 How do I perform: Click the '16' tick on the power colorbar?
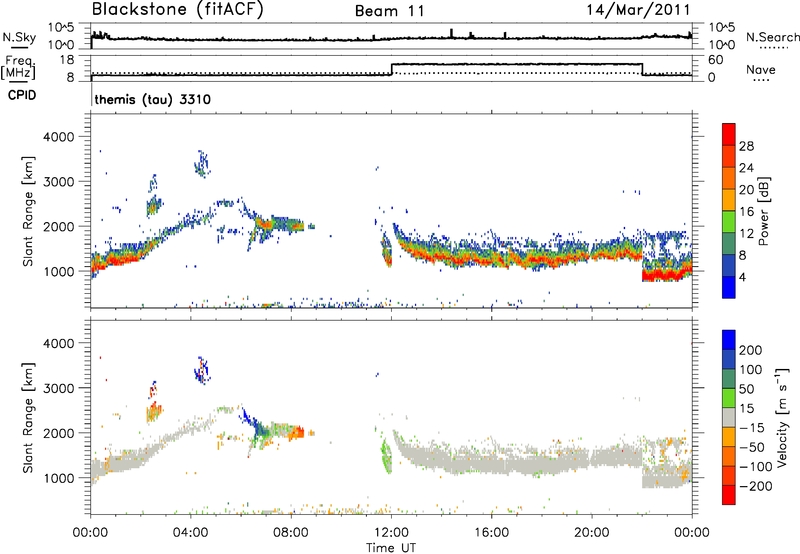746,212
